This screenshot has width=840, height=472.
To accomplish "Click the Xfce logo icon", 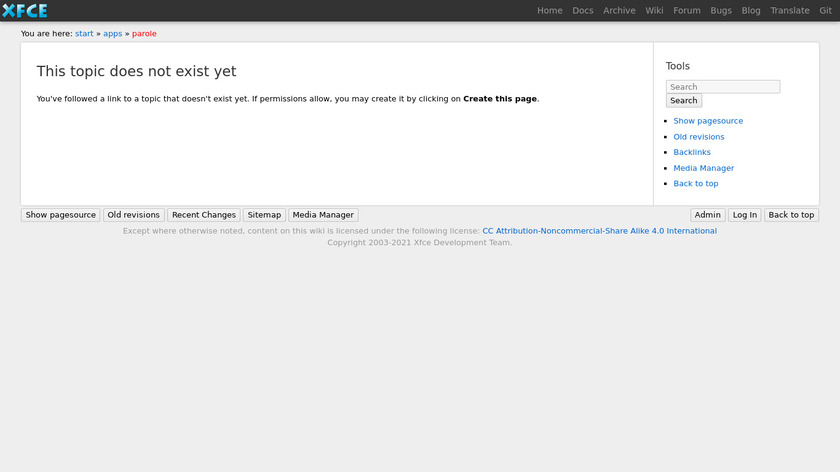I will click(24, 11).
